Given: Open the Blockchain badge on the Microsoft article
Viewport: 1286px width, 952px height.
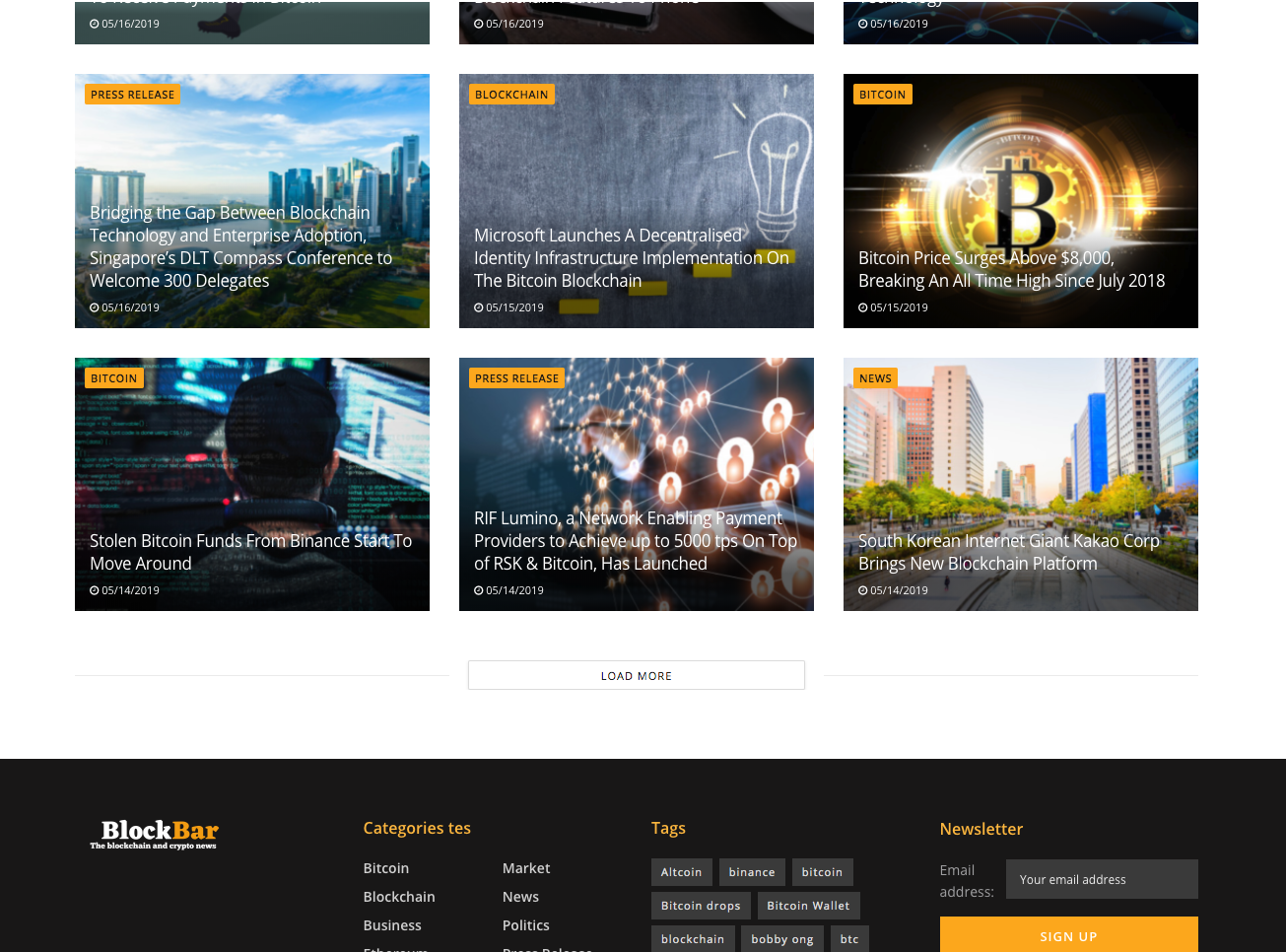Looking at the screenshot, I should tap(511, 95).
